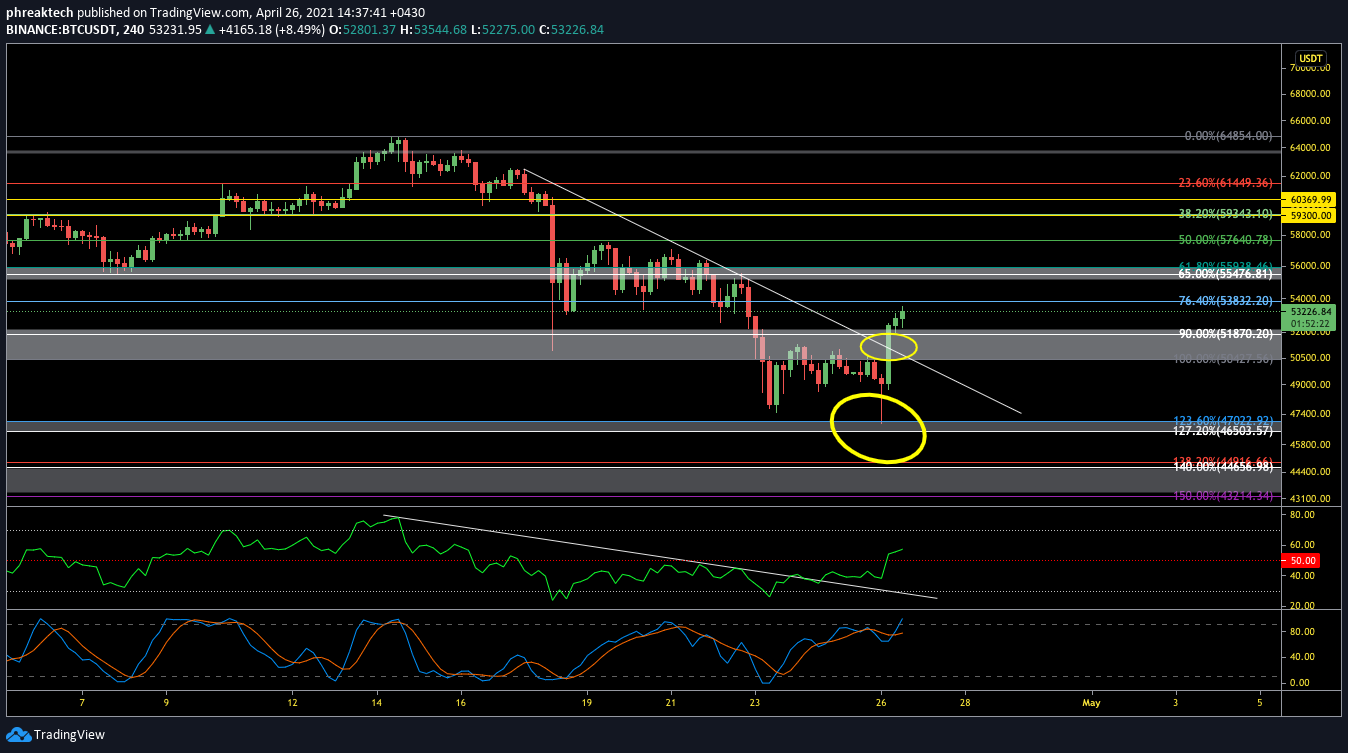
Task: Select the 76.40%(53832.20) Fibonacci label
Action: pos(1225,300)
